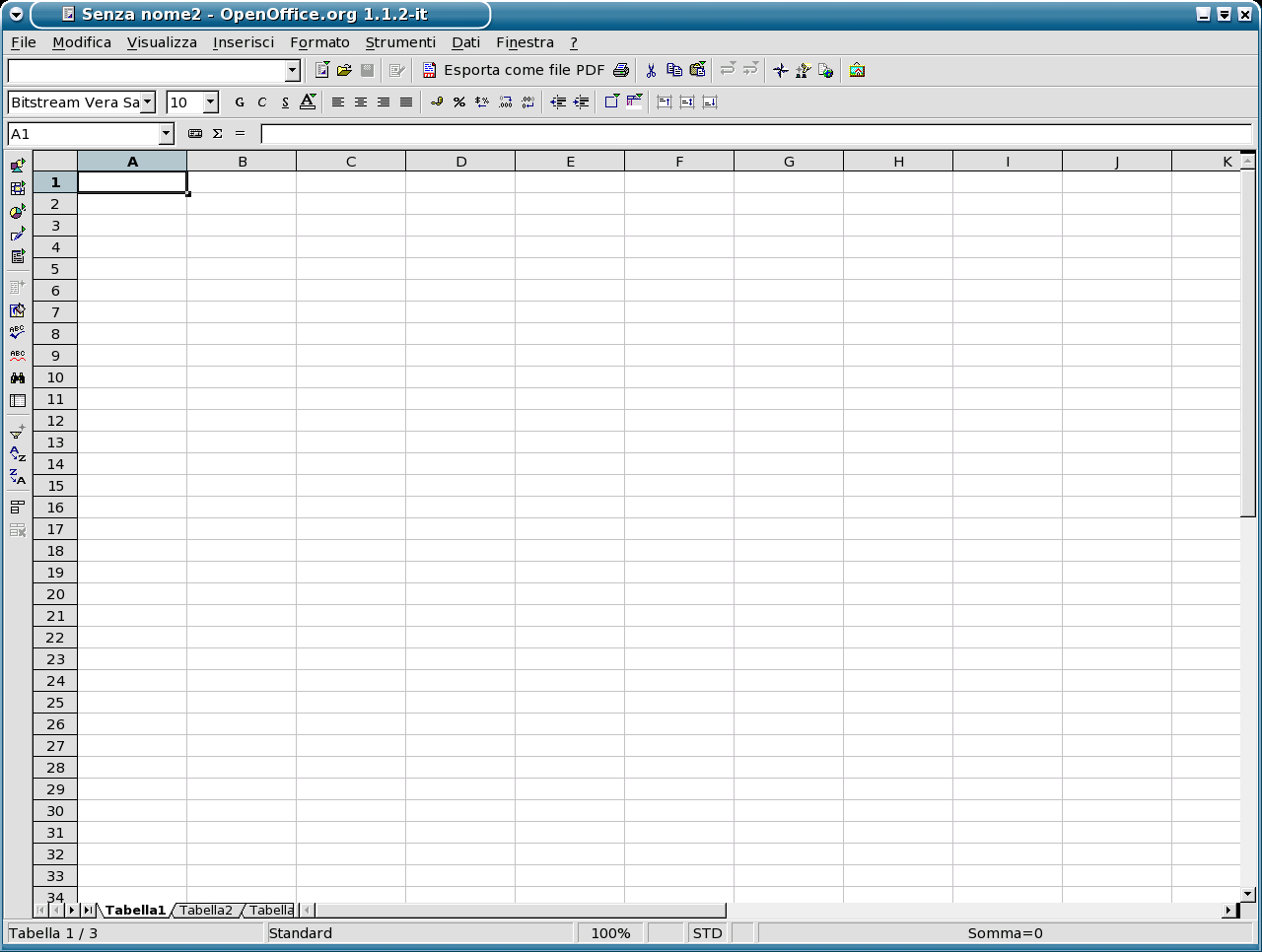The image size is (1262, 952).
Task: Open the Formato menu
Action: (319, 42)
